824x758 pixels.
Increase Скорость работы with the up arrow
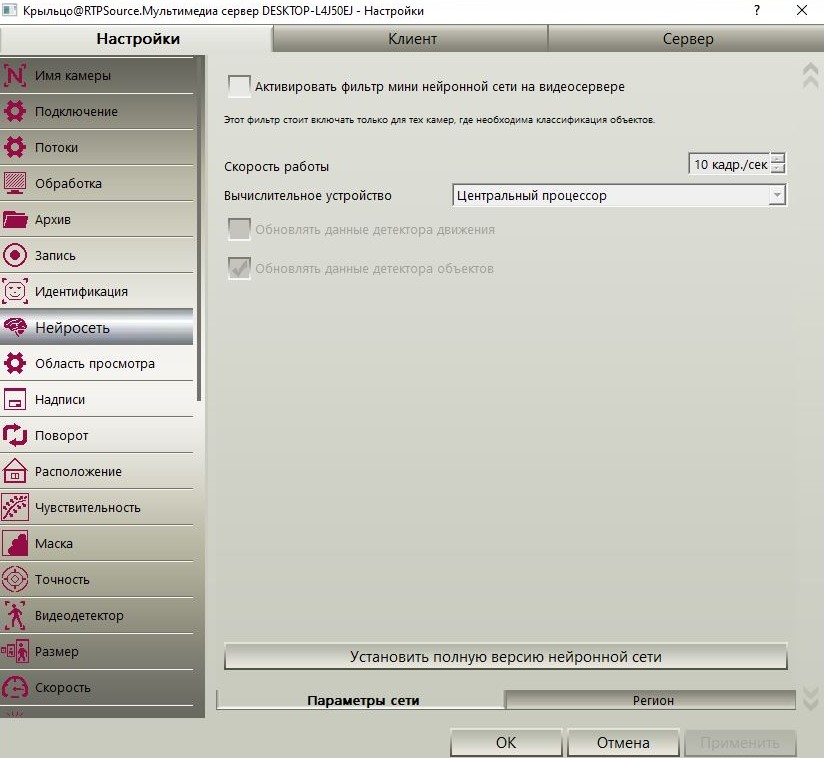[778, 158]
